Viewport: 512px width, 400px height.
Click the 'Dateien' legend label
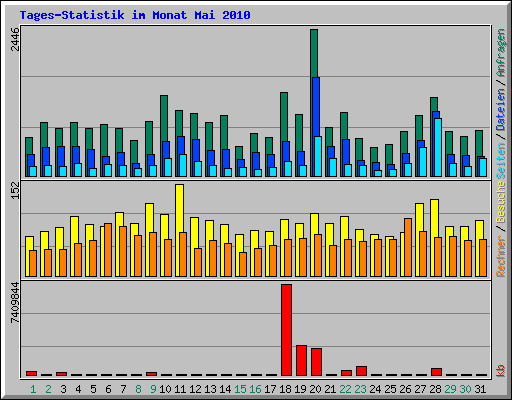point(500,110)
